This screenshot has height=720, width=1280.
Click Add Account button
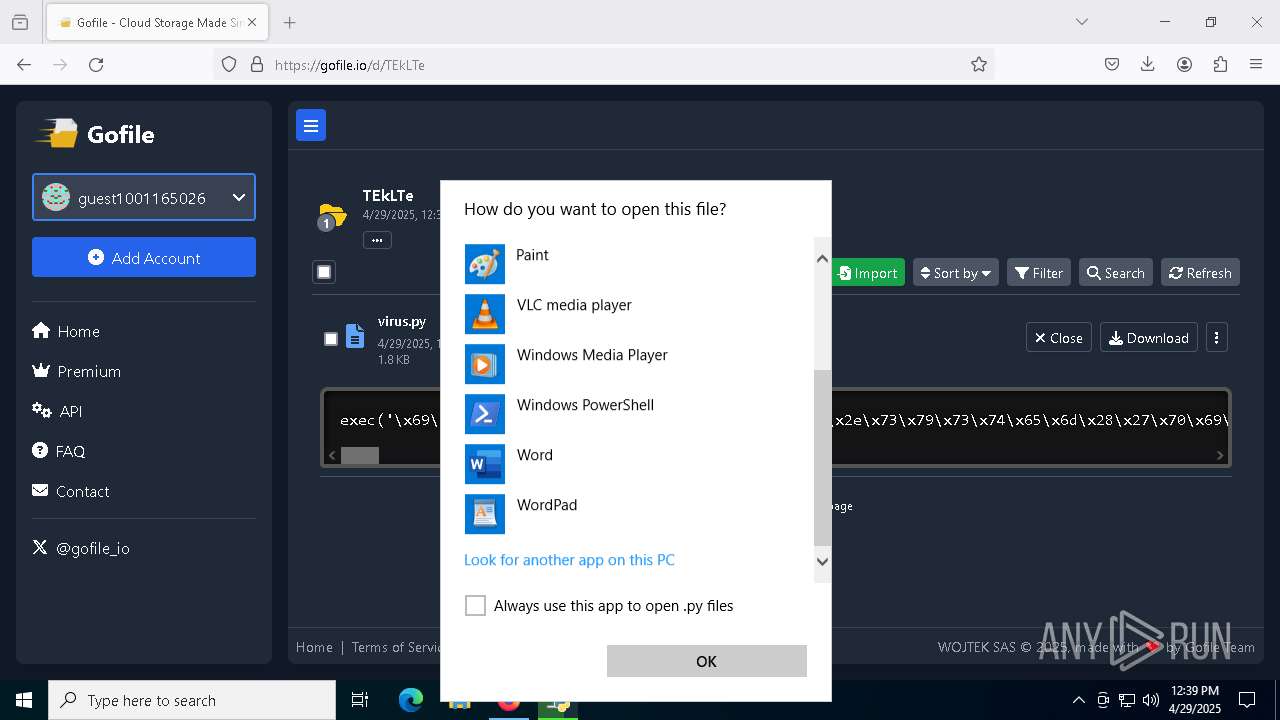pyautogui.click(x=144, y=257)
